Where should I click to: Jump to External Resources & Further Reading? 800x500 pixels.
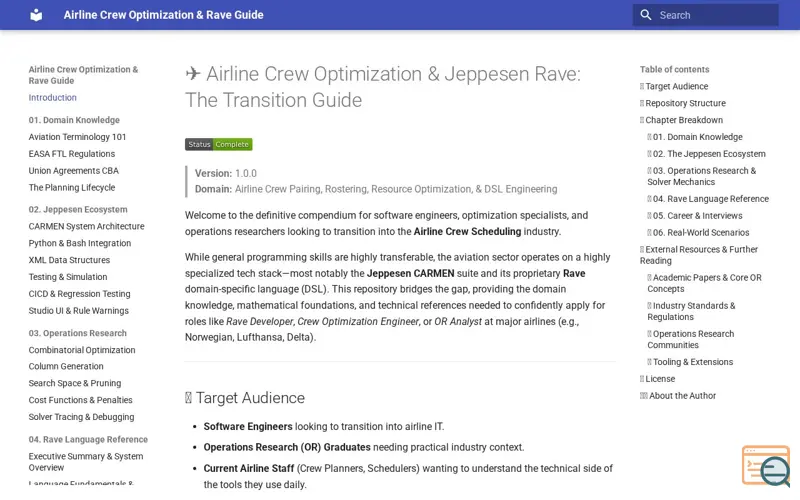(698, 255)
